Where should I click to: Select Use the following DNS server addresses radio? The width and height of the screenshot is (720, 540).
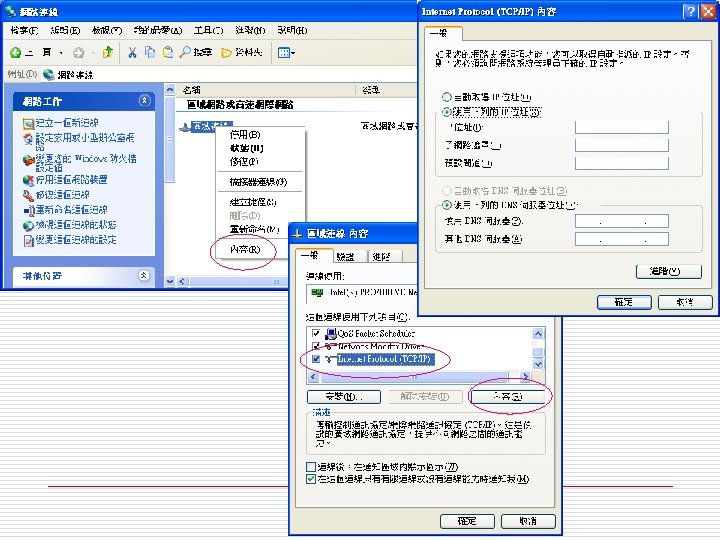[x=446, y=205]
